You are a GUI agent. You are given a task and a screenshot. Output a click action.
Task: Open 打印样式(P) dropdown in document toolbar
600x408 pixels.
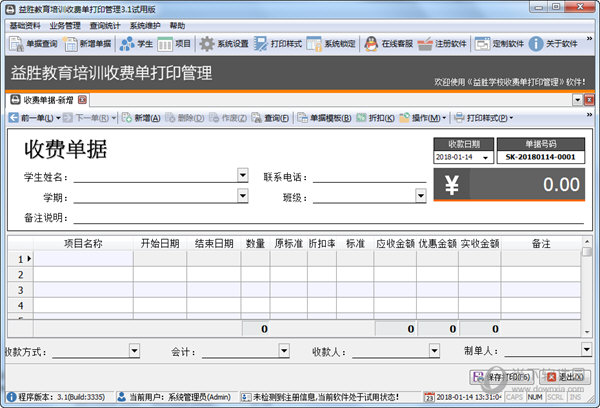(484, 118)
